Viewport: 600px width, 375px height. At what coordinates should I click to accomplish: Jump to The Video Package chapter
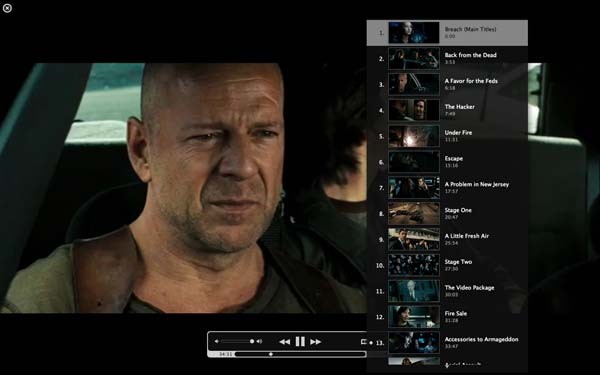point(447,291)
